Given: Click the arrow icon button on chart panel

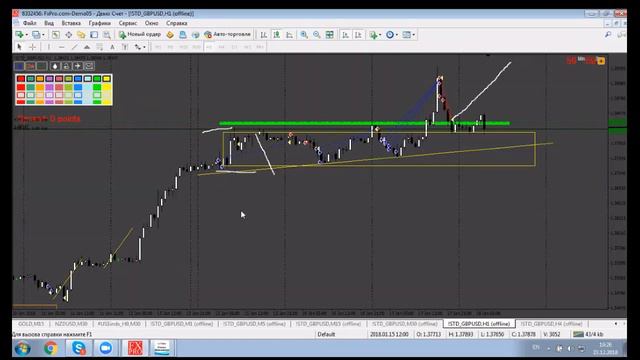Looking at the screenshot, I should click(78, 66).
